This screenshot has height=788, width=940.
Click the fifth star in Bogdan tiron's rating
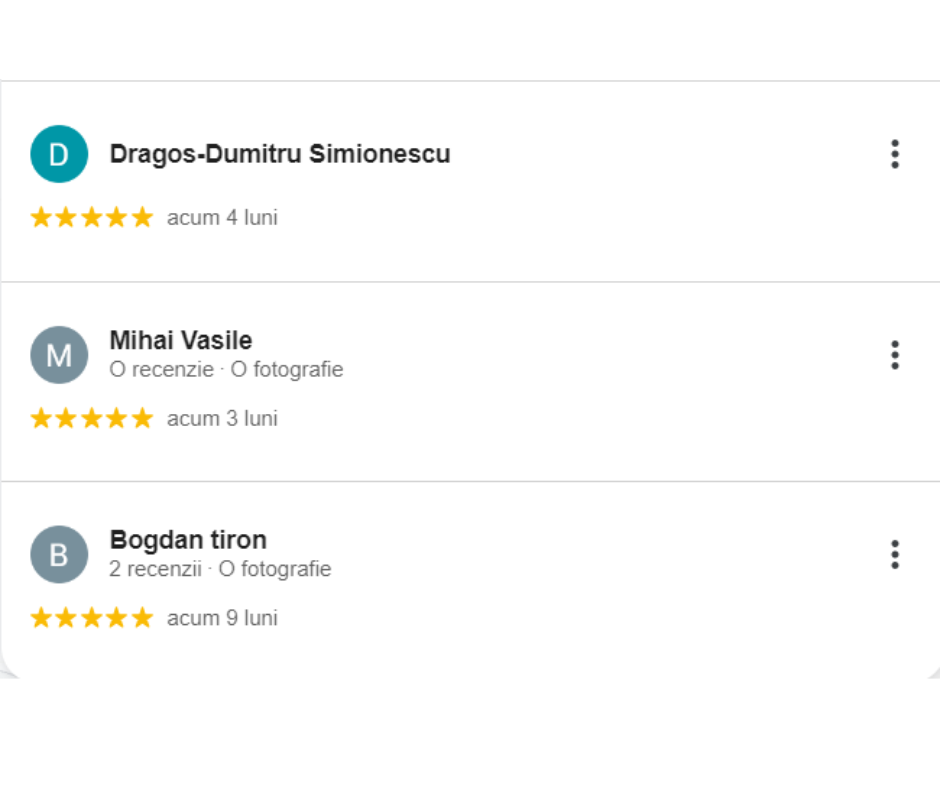(142, 618)
